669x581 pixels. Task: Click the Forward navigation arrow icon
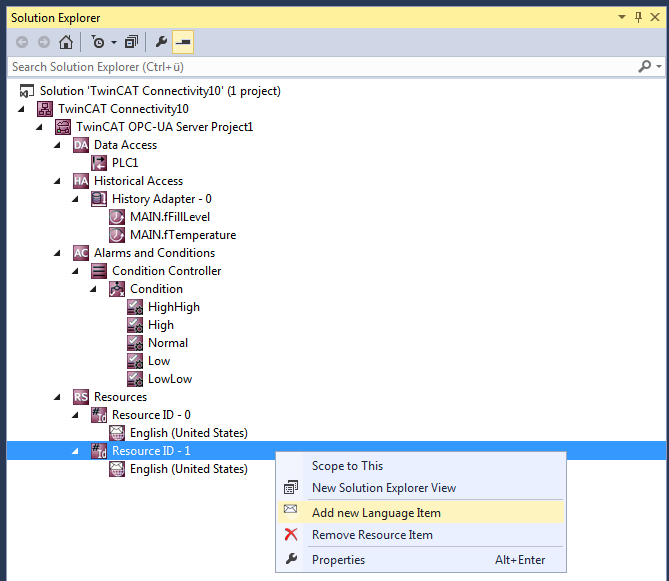click(x=44, y=42)
